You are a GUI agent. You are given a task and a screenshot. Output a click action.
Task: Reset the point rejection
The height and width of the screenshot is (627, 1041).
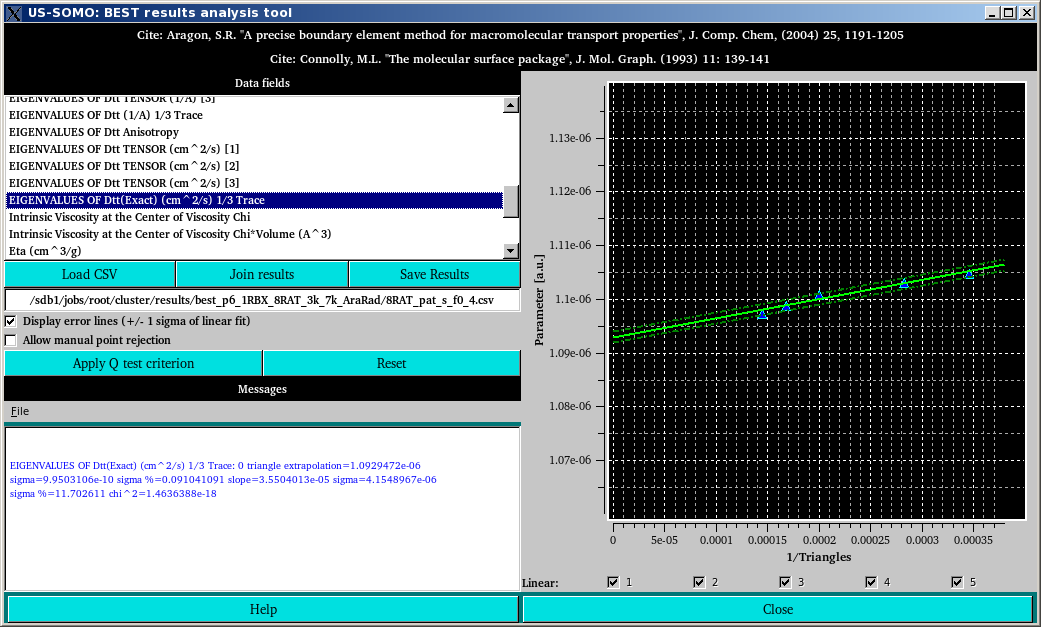(391, 363)
